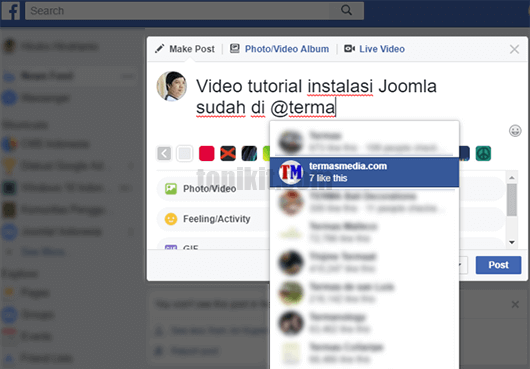The width and height of the screenshot is (530, 369).
Task: Open the audience dropdown beside Post
Action: (x=463, y=265)
